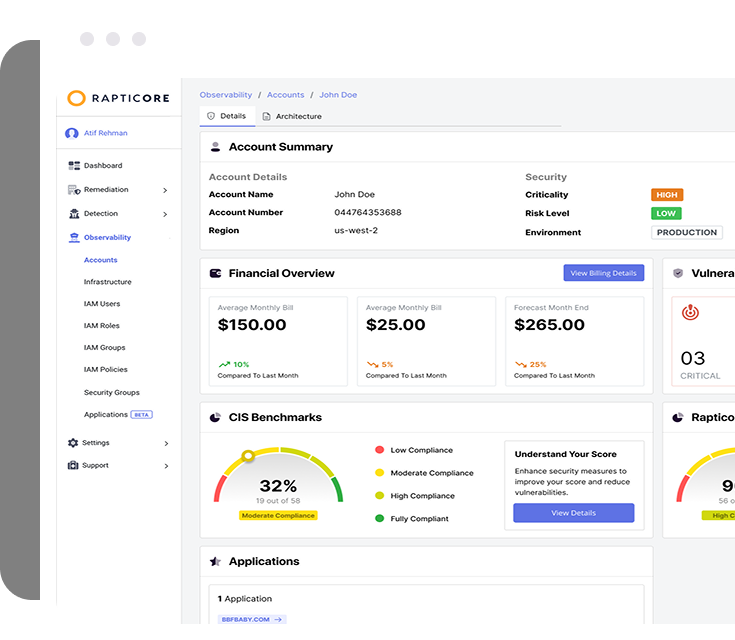The width and height of the screenshot is (735, 640).
Task: Click the Dashboard icon in sidebar
Action: tap(74, 165)
